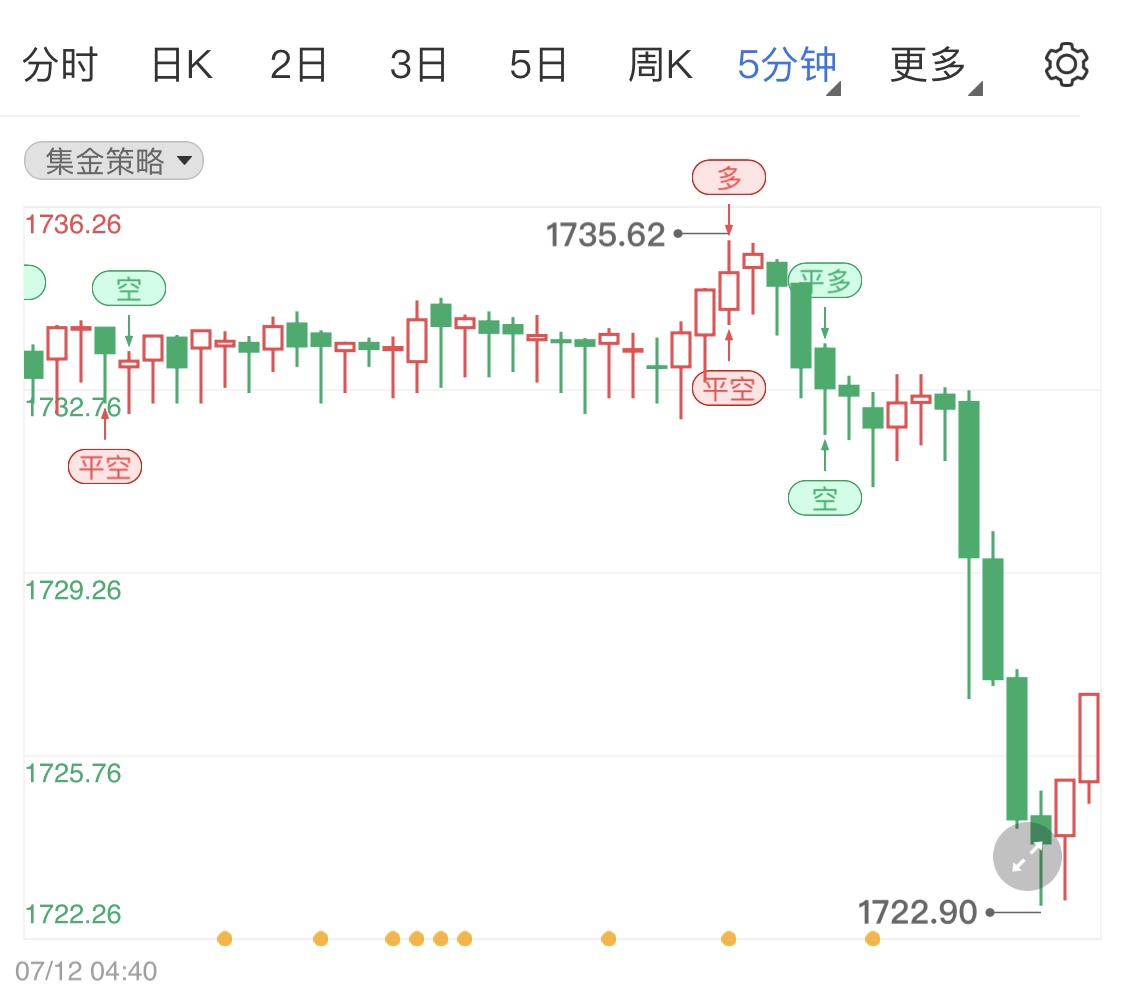
Task: Open chart settings gear icon
Action: 1066,65
